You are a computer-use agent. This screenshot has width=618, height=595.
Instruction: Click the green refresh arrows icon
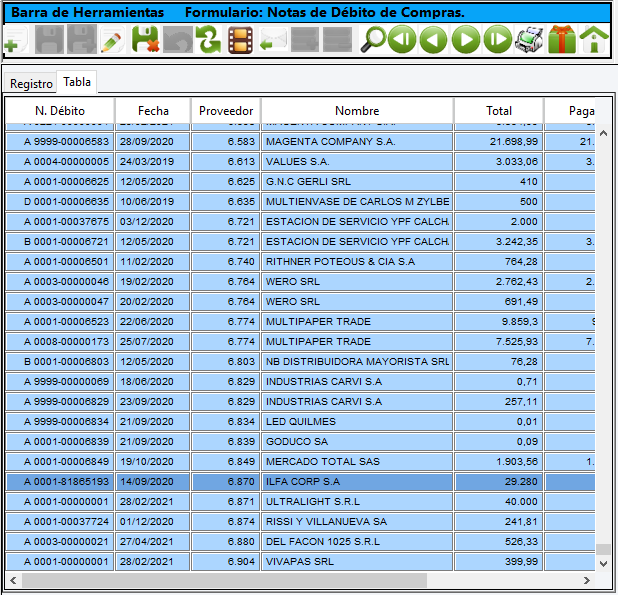pos(209,40)
